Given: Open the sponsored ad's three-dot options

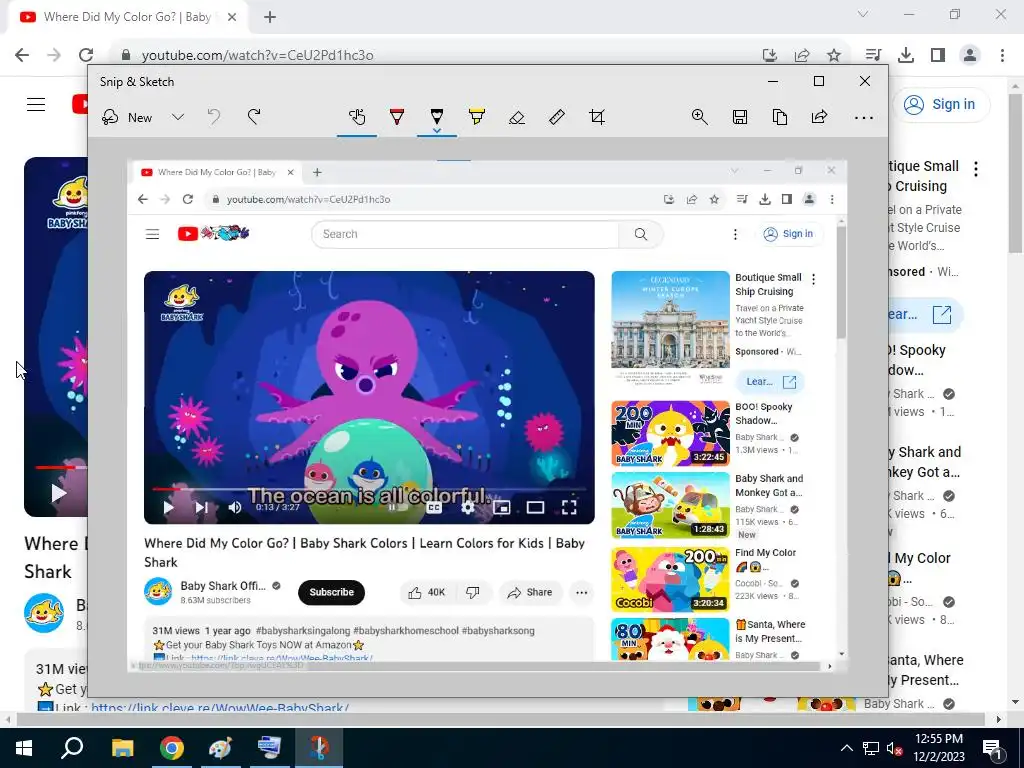Looking at the screenshot, I should [x=976, y=169].
